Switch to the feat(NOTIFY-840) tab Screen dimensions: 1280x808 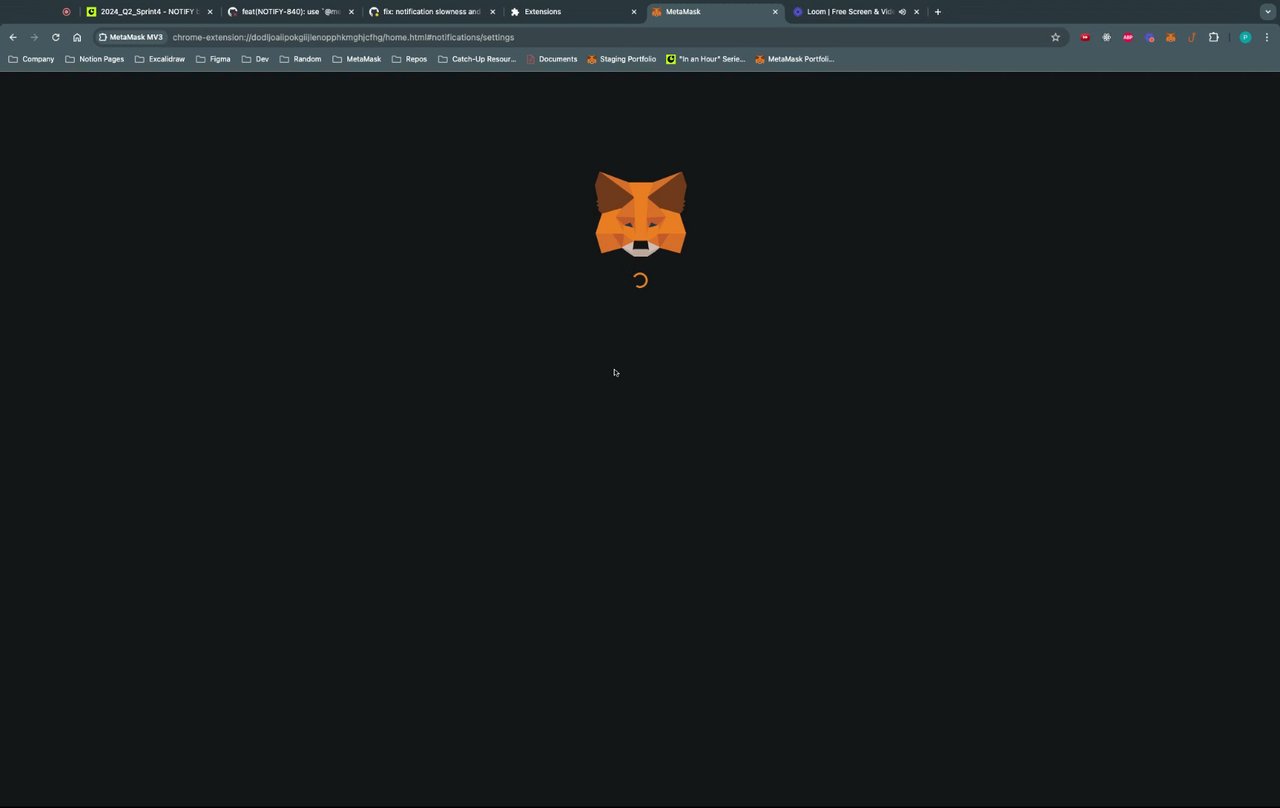point(291,12)
